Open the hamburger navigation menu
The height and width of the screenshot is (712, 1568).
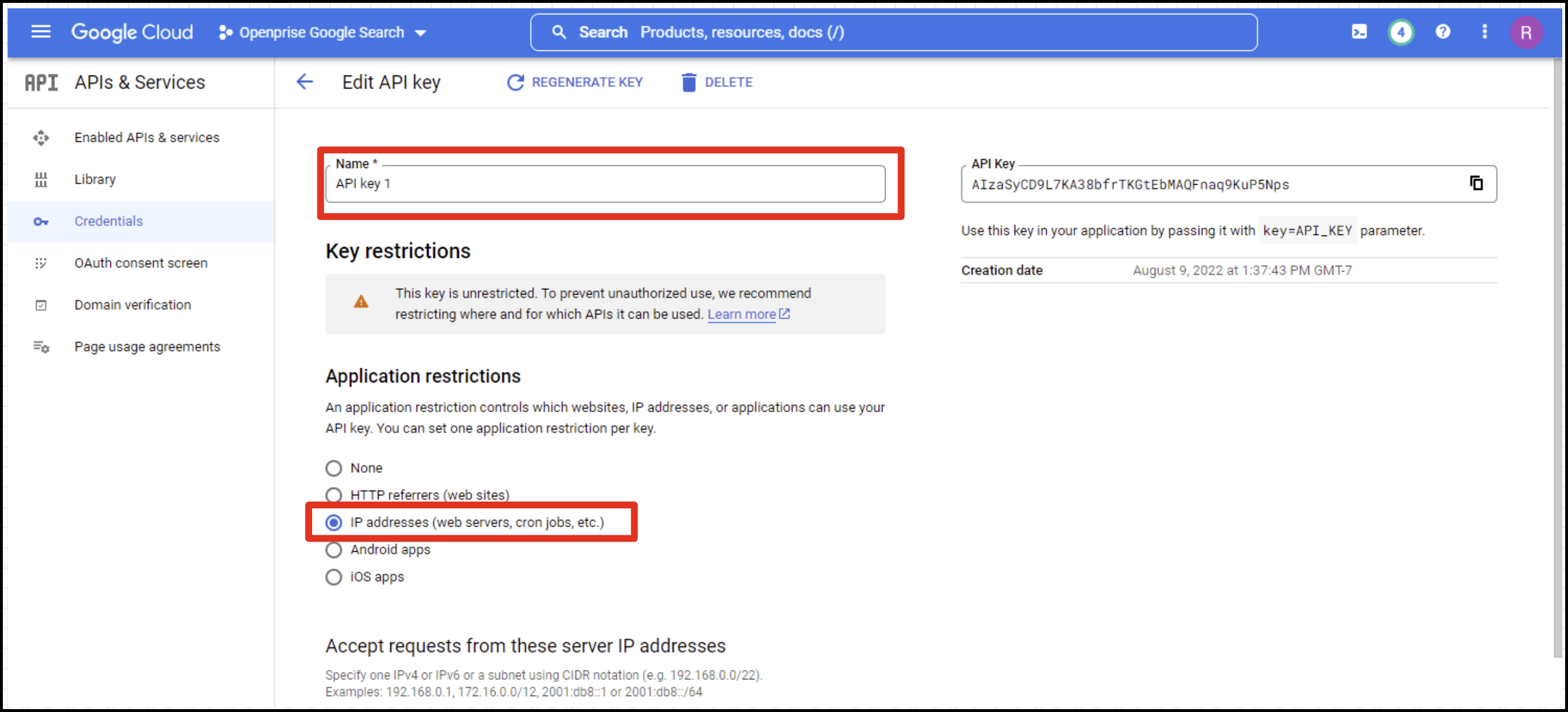41,31
